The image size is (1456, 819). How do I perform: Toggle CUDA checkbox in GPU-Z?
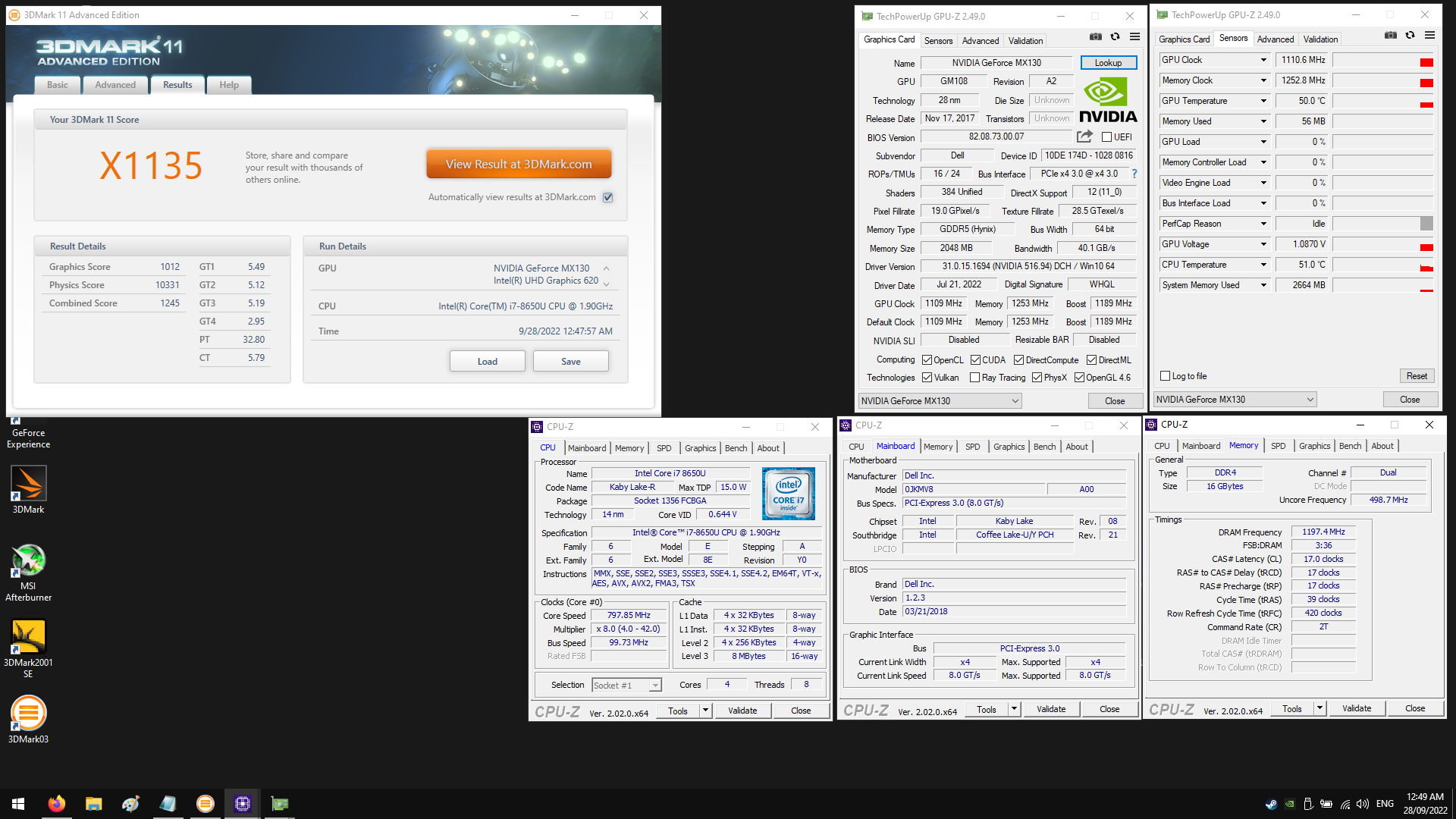pos(975,360)
